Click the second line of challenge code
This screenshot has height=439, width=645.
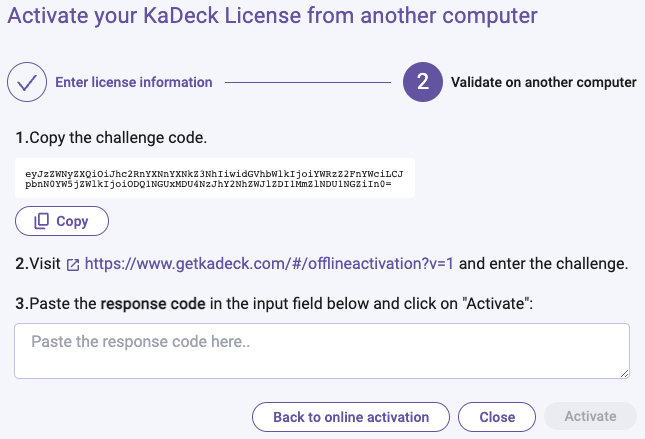[208, 183]
